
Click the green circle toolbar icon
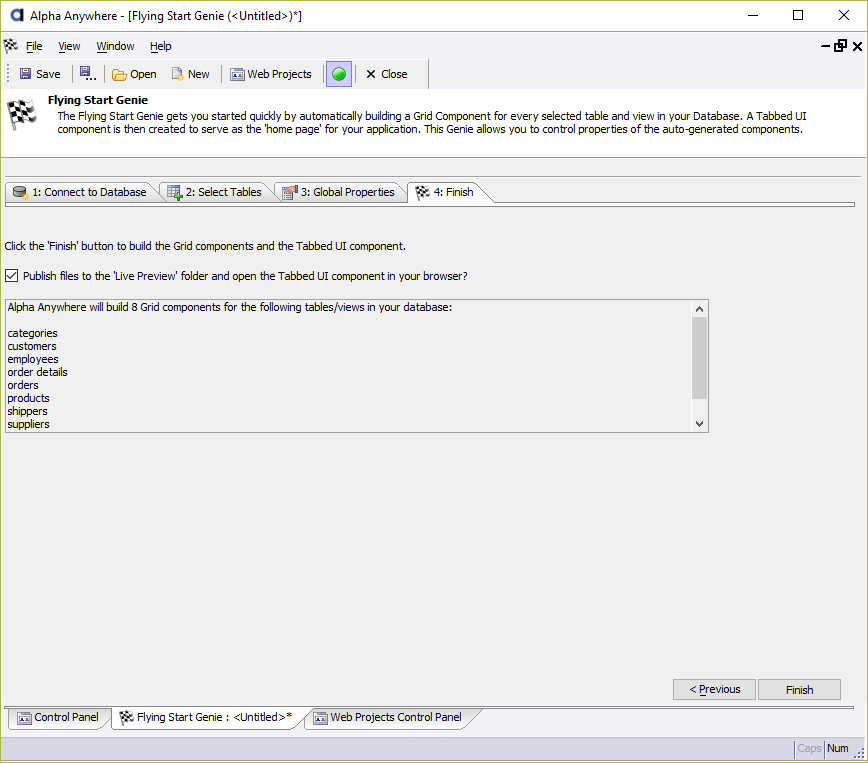pyautogui.click(x=339, y=74)
